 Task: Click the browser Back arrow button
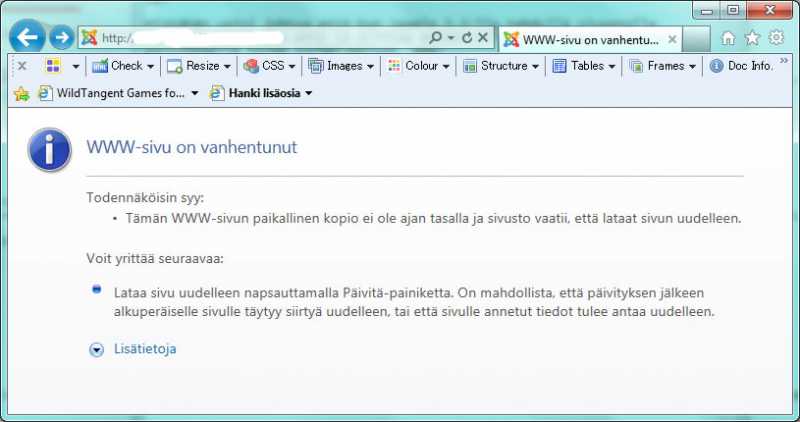click(29, 38)
